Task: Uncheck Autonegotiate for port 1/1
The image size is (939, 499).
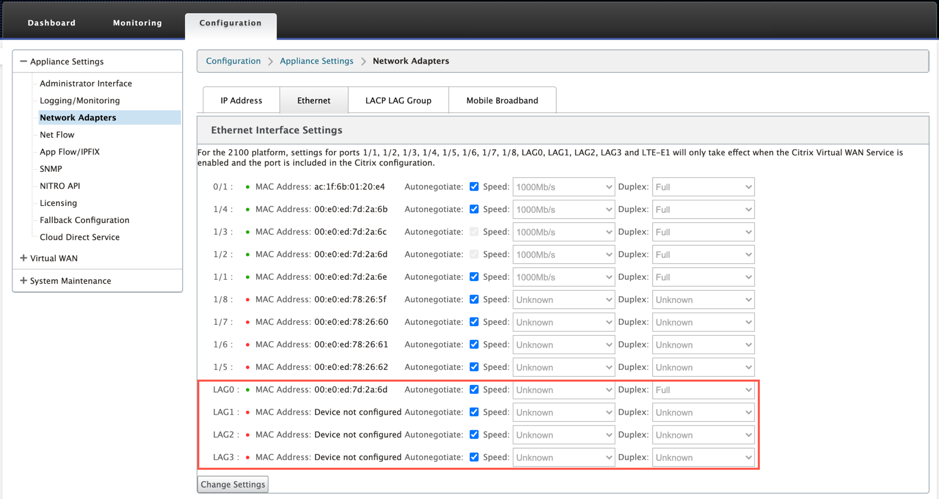Action: (474, 277)
